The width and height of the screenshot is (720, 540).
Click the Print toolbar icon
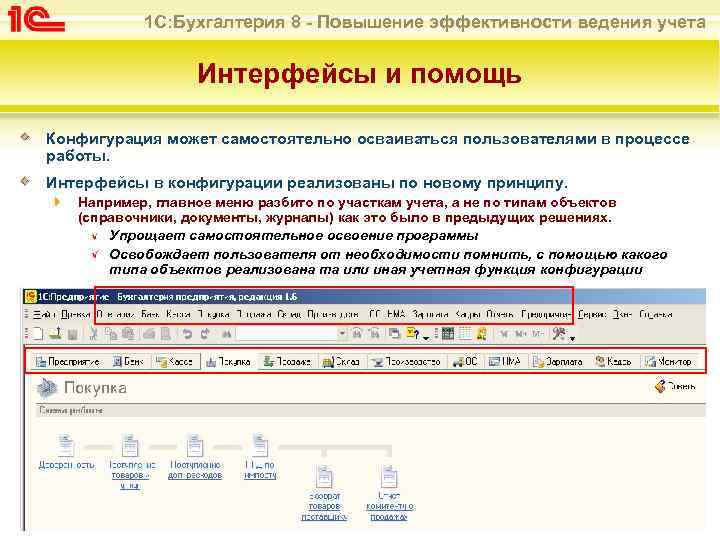149,334
